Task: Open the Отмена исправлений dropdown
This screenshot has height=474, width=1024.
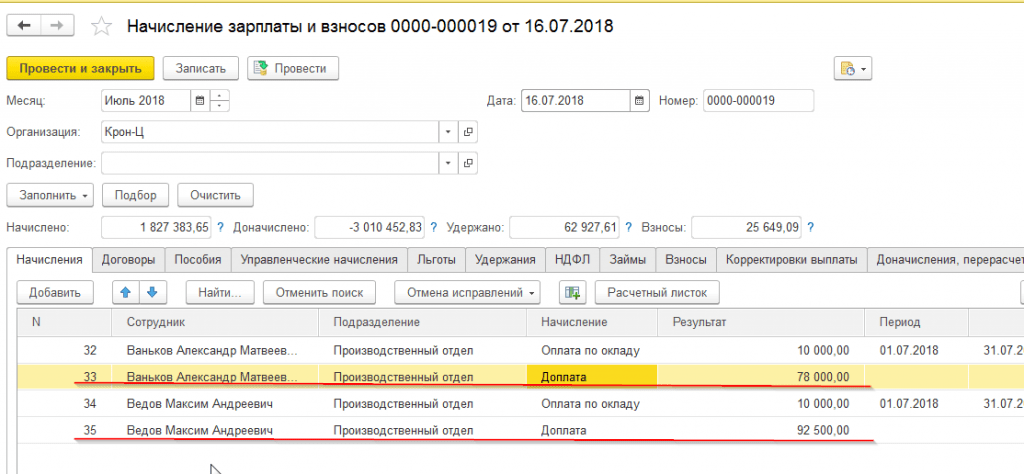Action: [468, 292]
